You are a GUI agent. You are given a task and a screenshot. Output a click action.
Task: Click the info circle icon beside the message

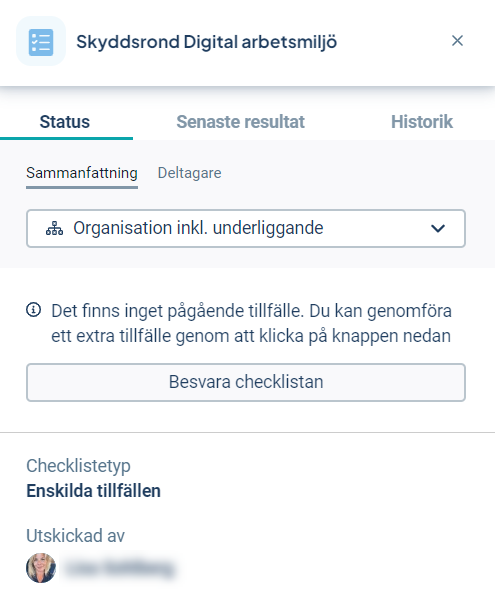click(33, 310)
